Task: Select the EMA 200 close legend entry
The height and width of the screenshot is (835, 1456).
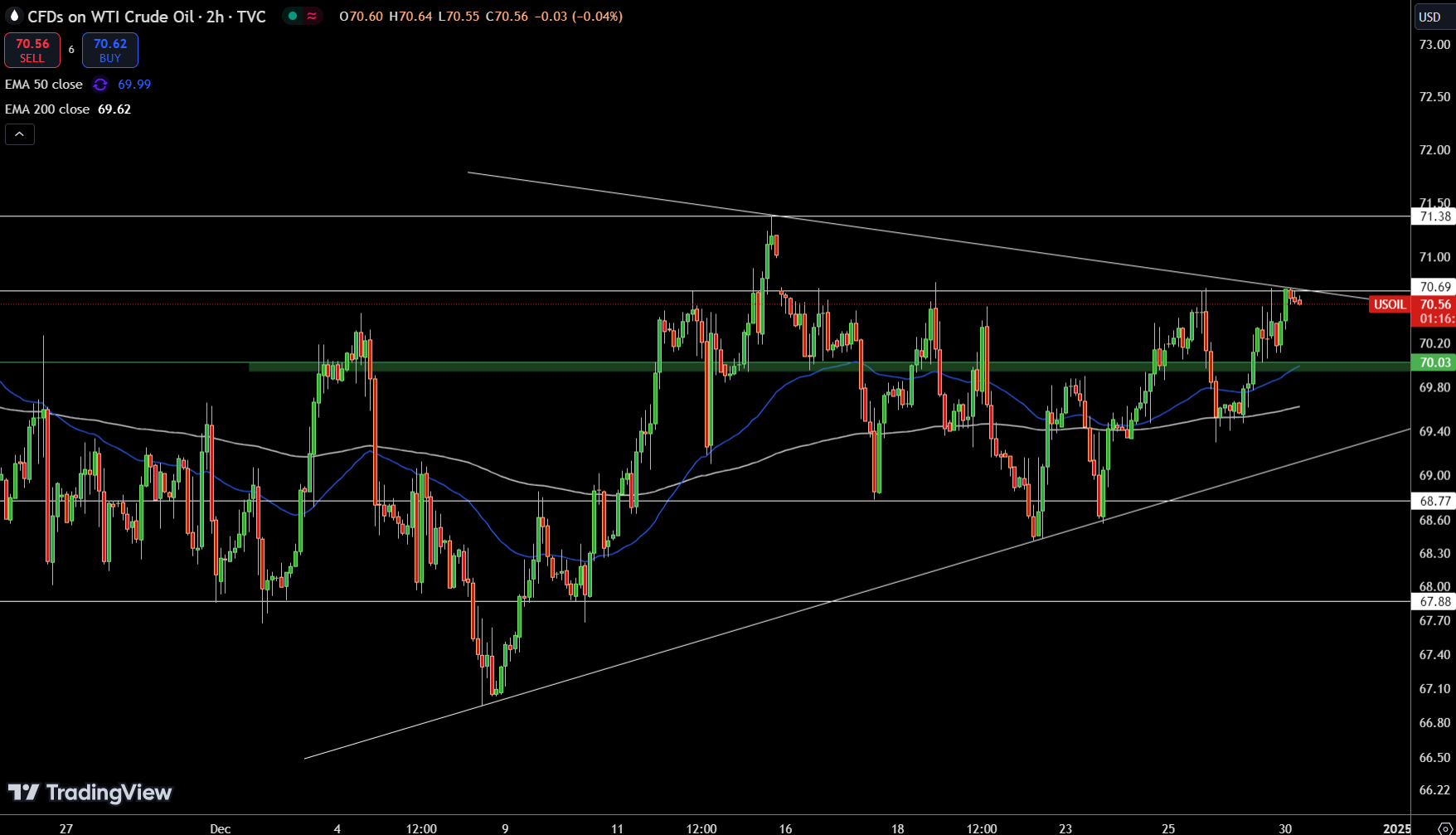Action: point(47,109)
